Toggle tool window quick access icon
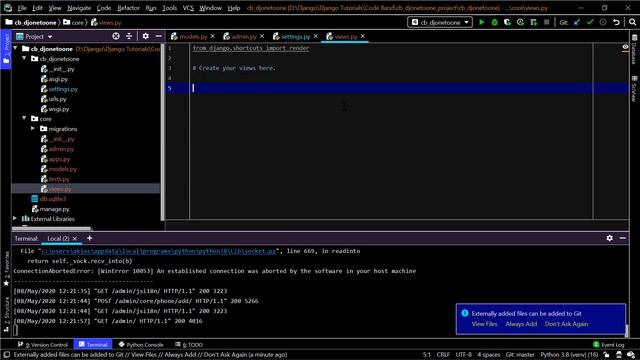 [7, 355]
